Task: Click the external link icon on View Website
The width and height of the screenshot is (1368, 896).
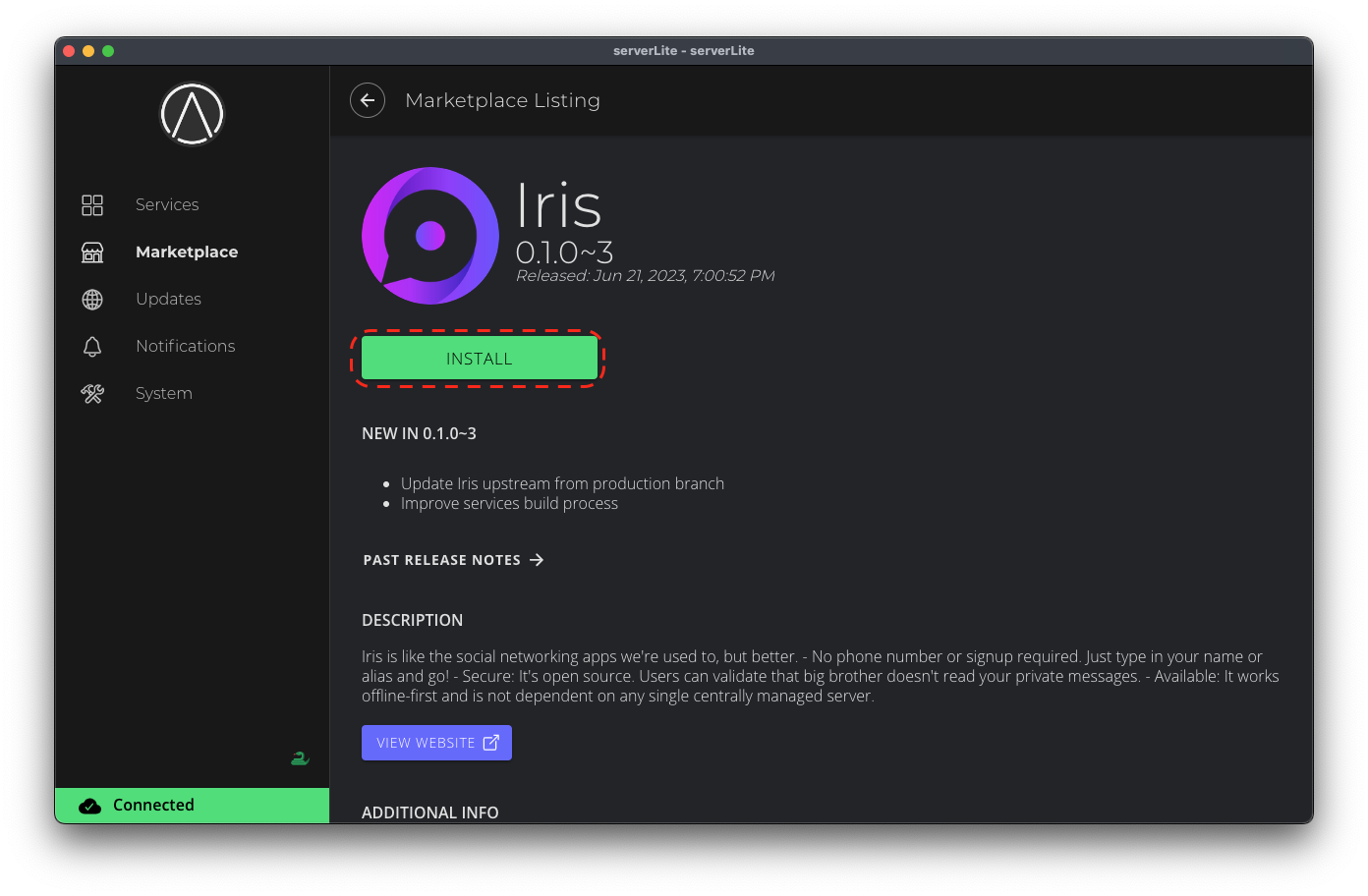Action: pos(491,743)
